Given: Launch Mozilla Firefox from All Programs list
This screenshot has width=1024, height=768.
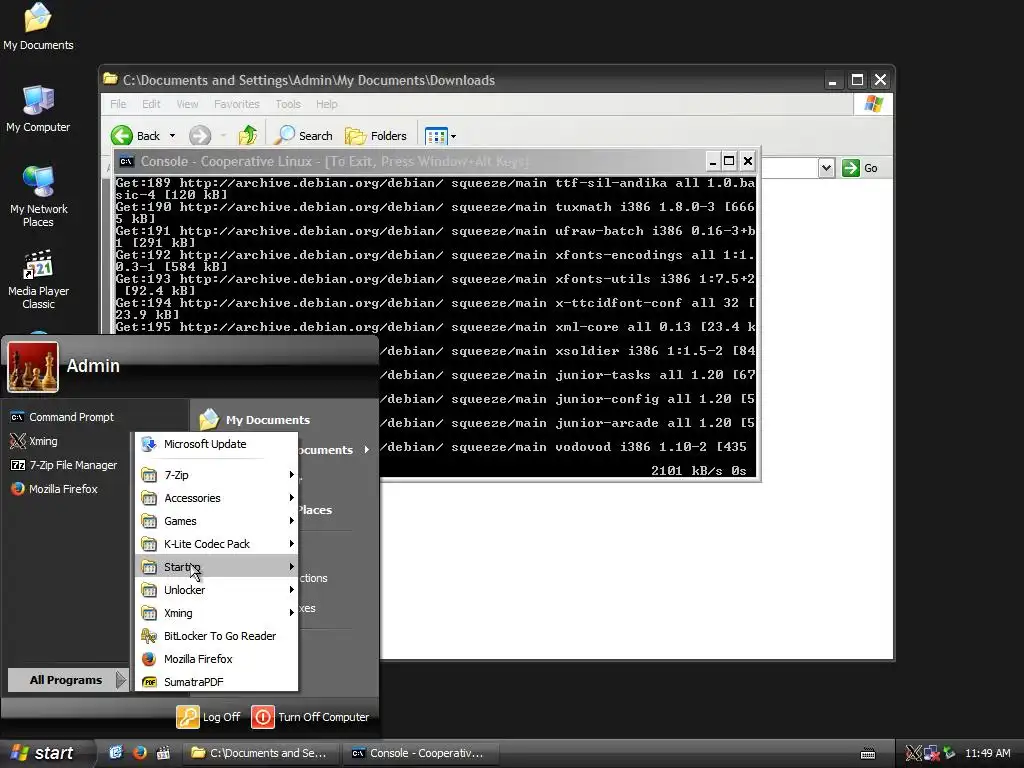Looking at the screenshot, I should pyautogui.click(x=216, y=658).
